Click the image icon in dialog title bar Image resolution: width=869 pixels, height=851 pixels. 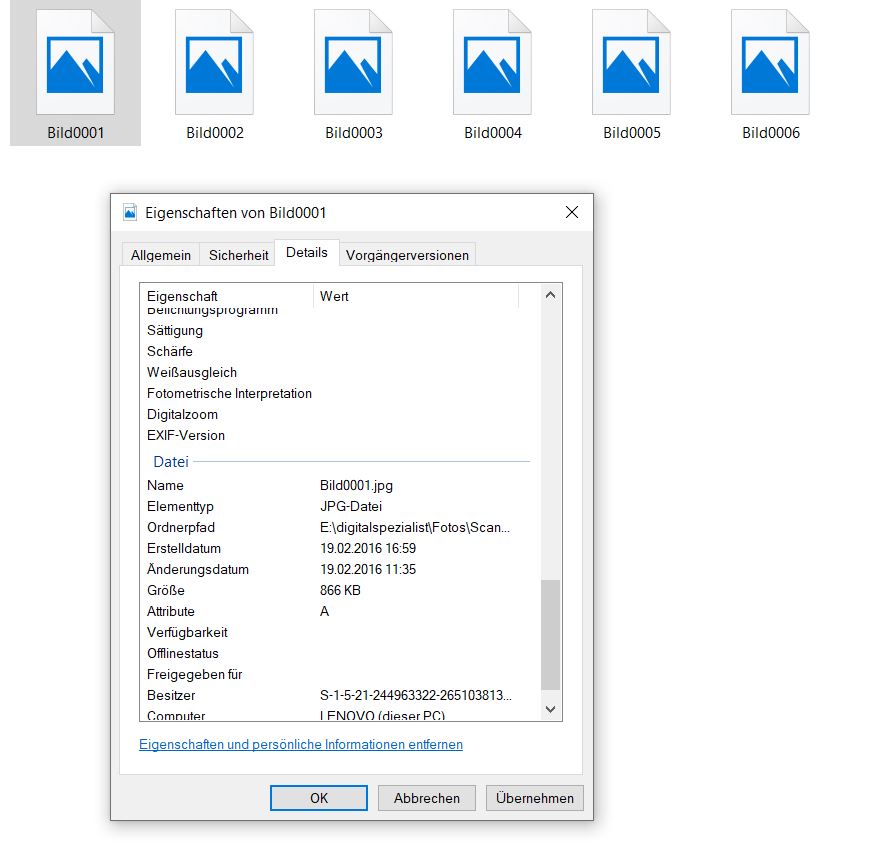pos(130,212)
